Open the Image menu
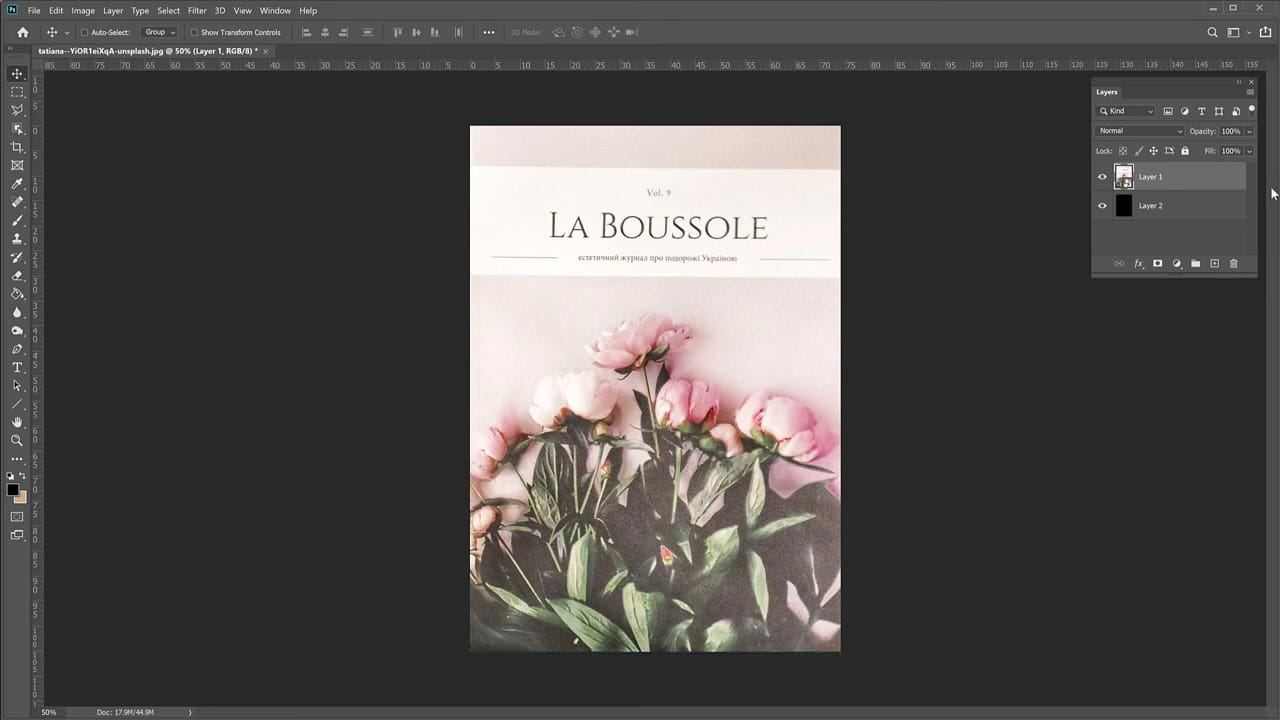1280x720 pixels. pos(83,11)
